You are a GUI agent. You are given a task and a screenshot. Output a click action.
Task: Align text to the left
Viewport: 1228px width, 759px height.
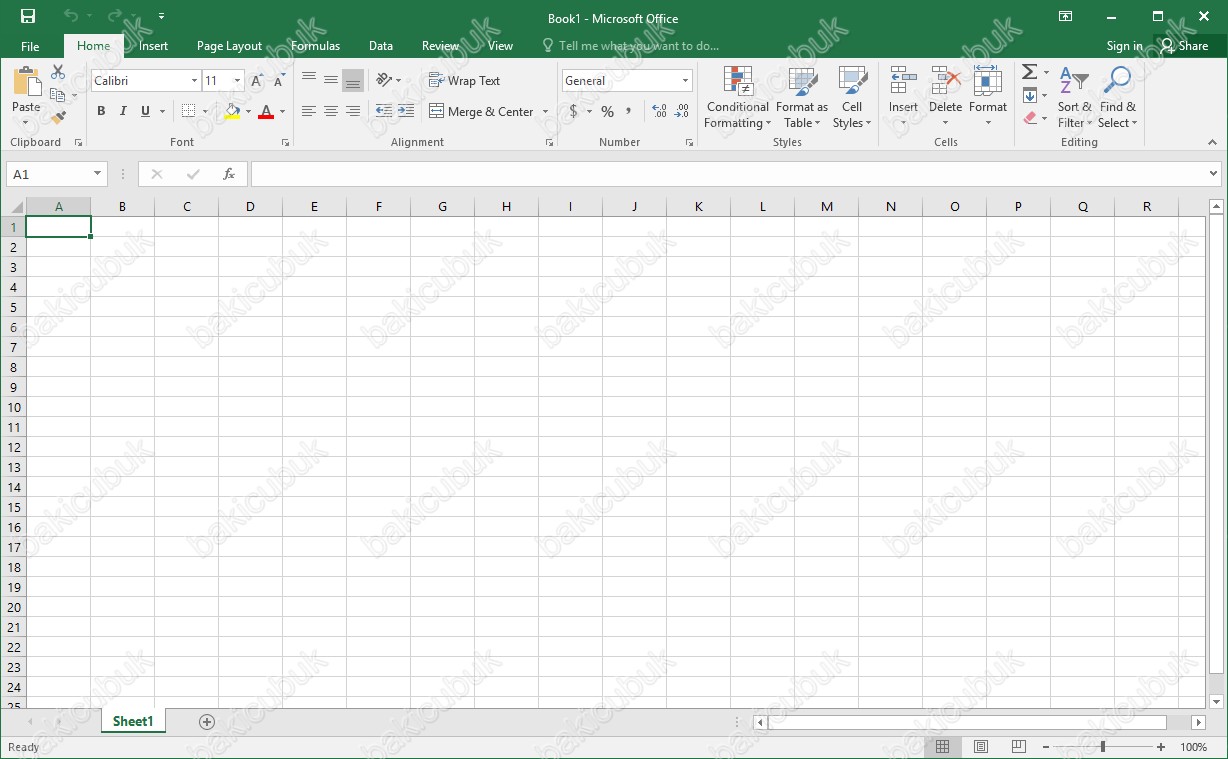coord(309,111)
